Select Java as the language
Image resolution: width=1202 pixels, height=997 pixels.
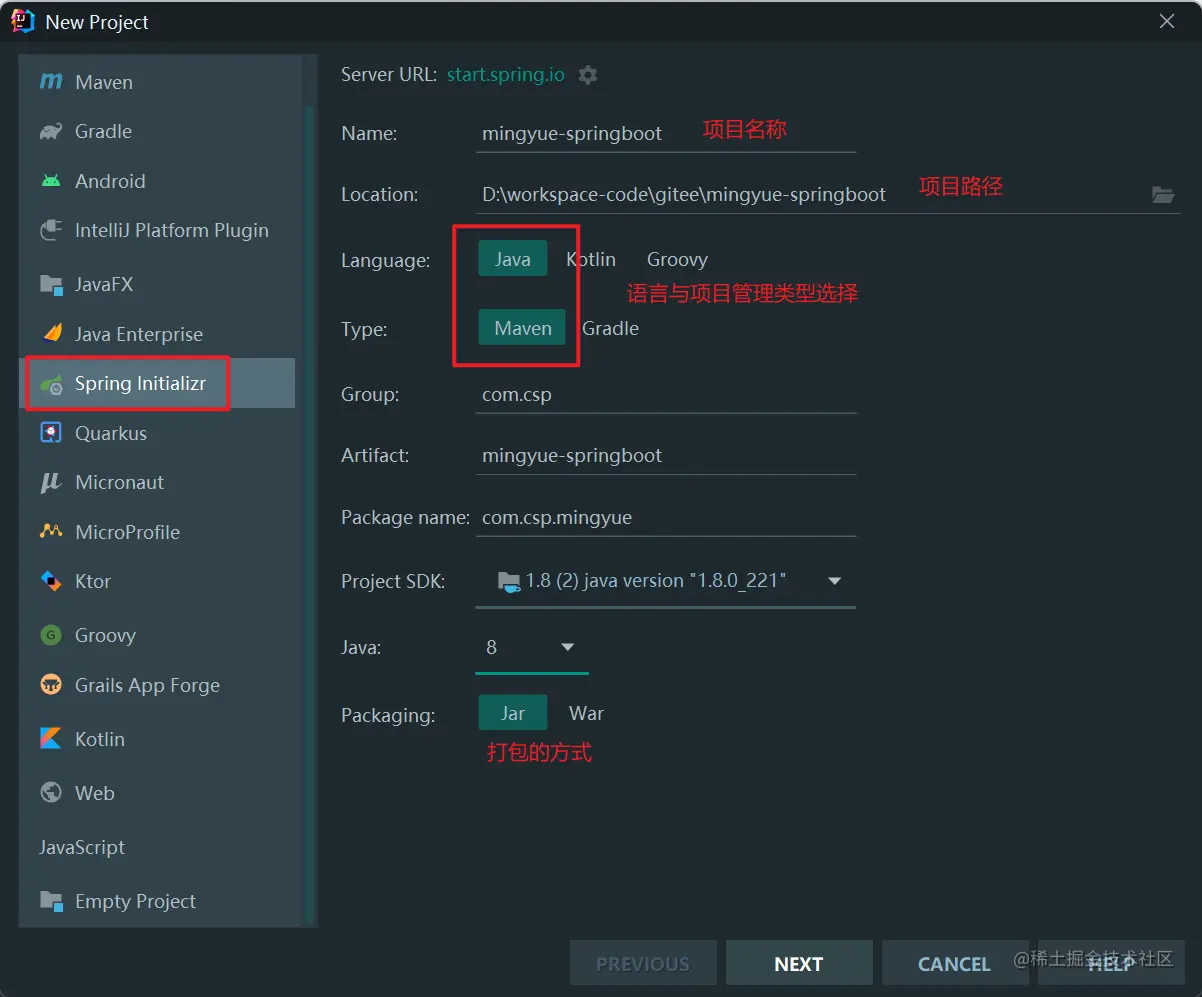513,259
